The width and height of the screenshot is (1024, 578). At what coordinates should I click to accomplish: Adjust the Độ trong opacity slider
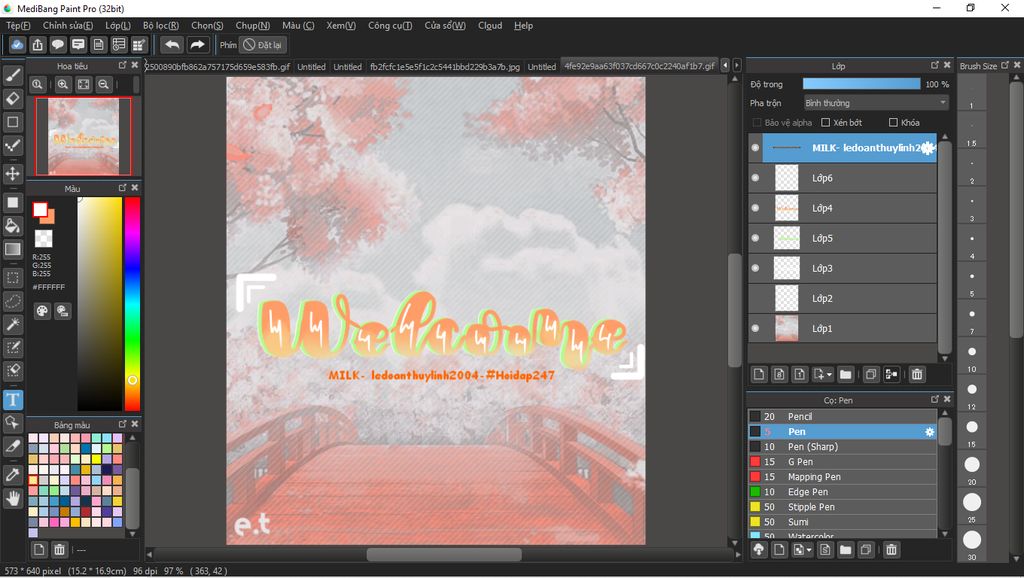coord(861,84)
